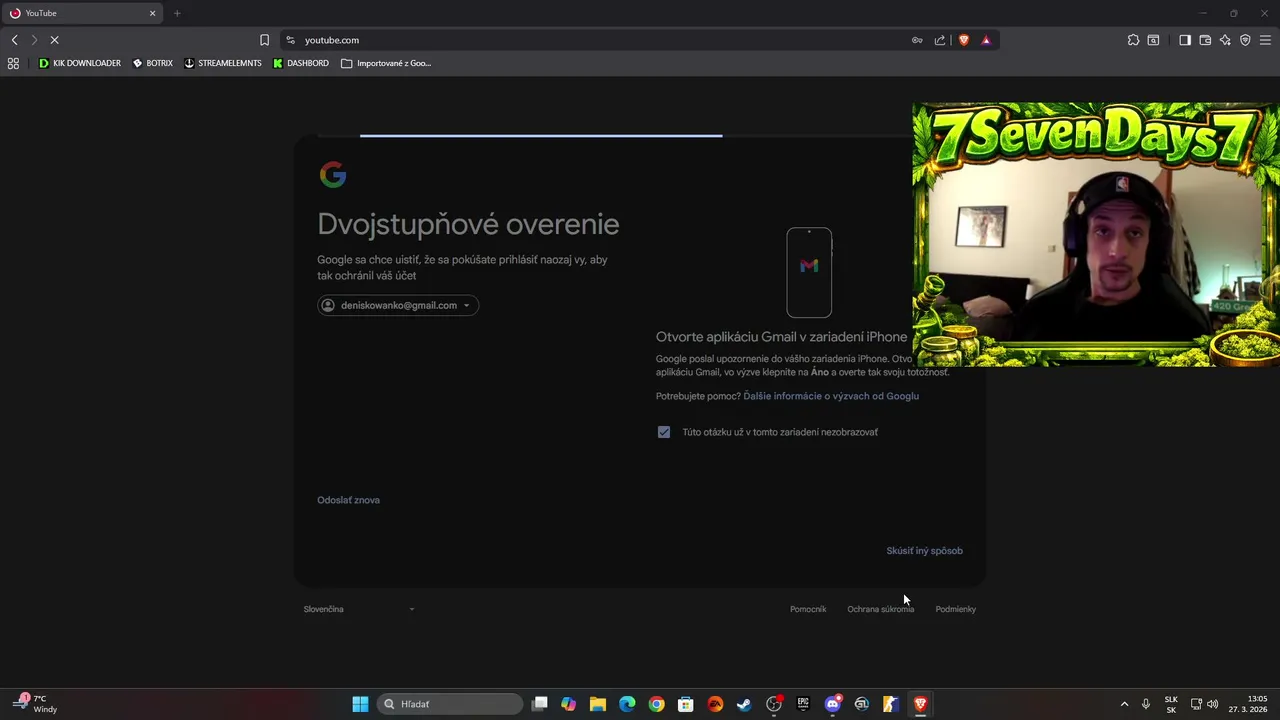This screenshot has height=720, width=1280.
Task: Open KIK DOWNLOADER bookmark
Action: coord(79,63)
